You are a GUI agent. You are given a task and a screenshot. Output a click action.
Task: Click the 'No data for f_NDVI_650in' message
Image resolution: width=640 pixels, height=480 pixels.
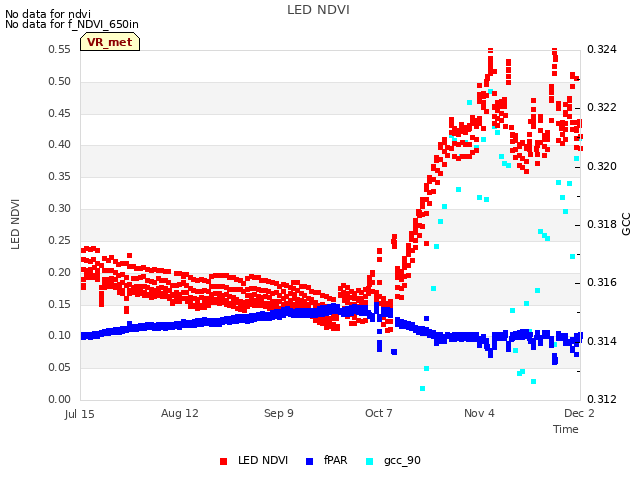tap(72, 24)
